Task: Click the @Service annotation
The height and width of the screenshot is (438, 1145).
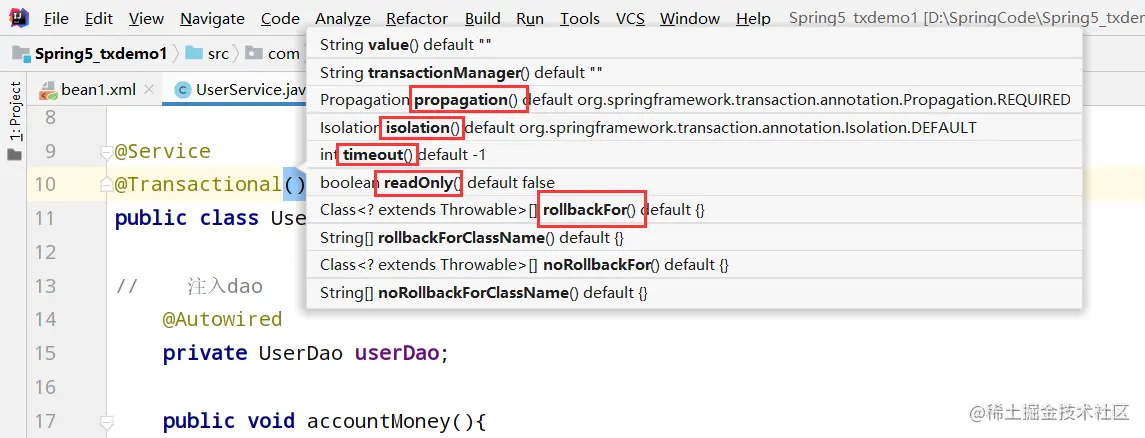Action: 163,152
